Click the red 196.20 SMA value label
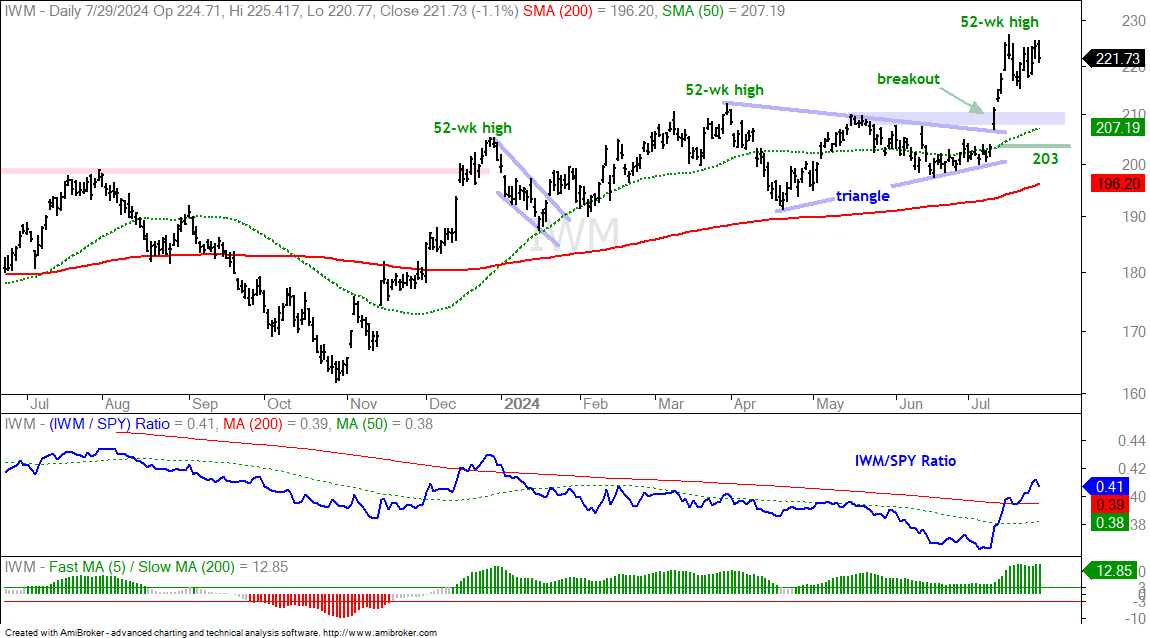This screenshot has height=638, width=1150. point(1117,183)
